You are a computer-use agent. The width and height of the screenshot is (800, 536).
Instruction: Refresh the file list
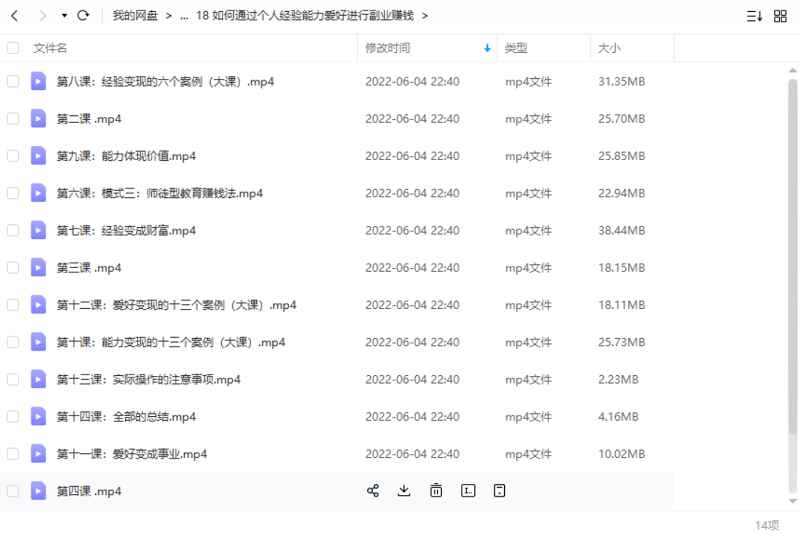pos(83,16)
